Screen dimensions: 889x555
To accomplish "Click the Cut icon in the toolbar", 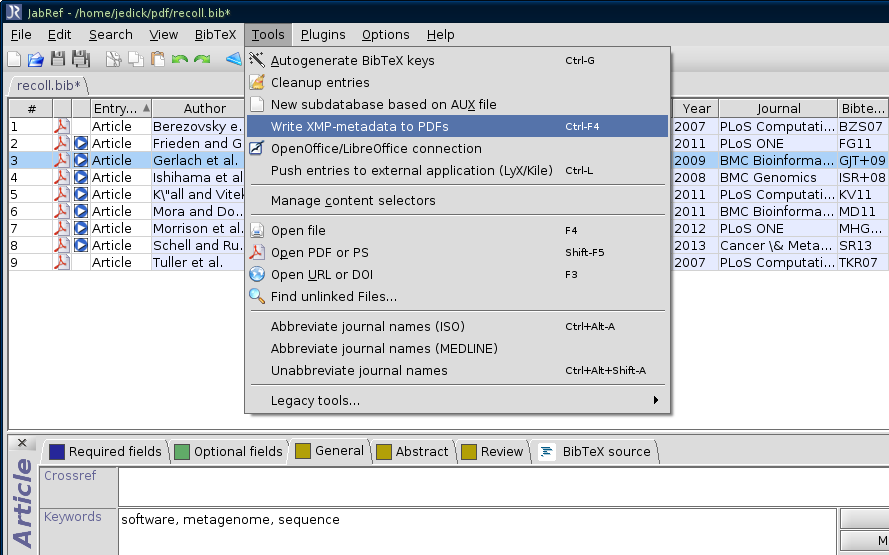I will pos(113,60).
